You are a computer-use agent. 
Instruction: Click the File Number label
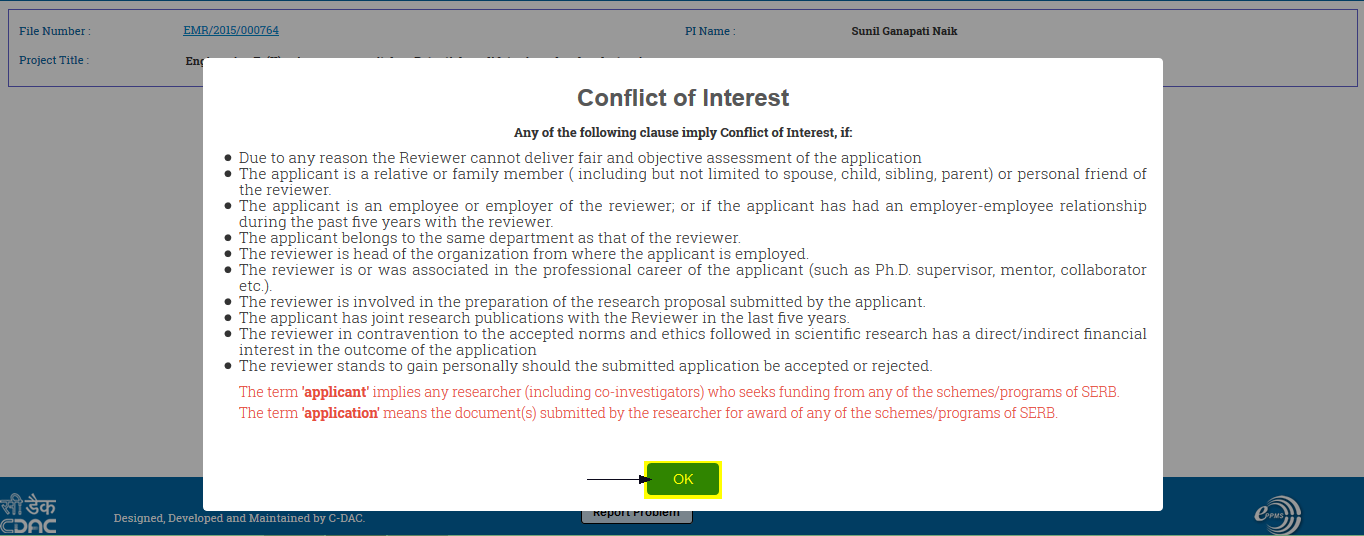click(x=54, y=31)
